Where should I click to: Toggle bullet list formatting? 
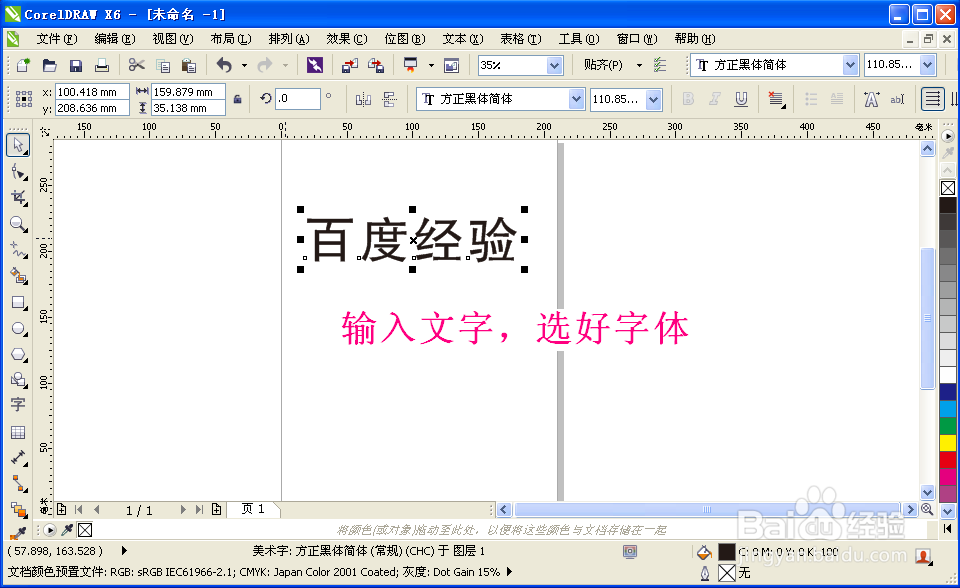[811, 99]
